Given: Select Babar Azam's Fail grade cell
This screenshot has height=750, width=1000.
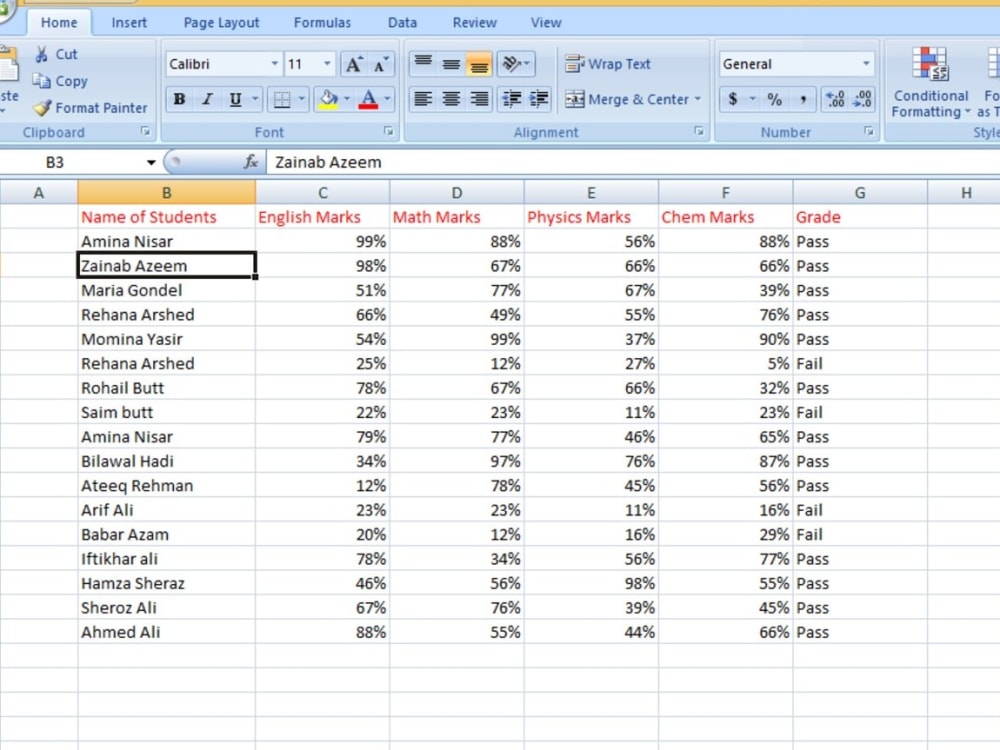Looking at the screenshot, I should pos(860,534).
